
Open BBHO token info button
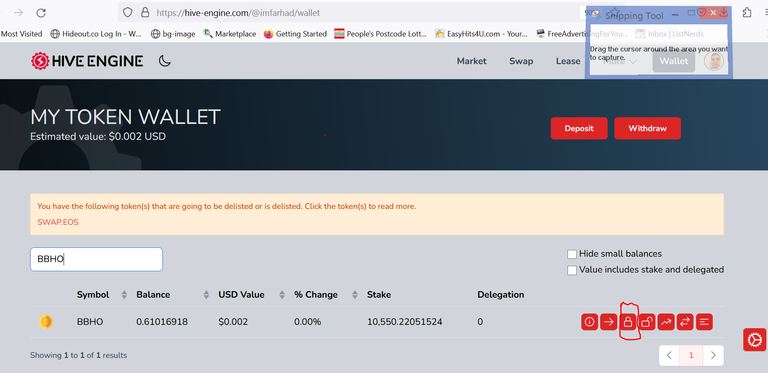589,322
